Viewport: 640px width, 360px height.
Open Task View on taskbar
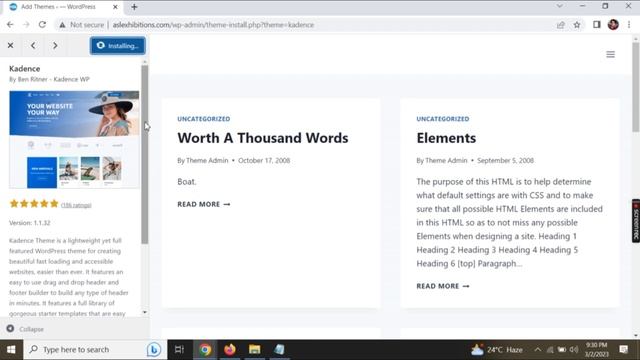pyautogui.click(x=179, y=349)
